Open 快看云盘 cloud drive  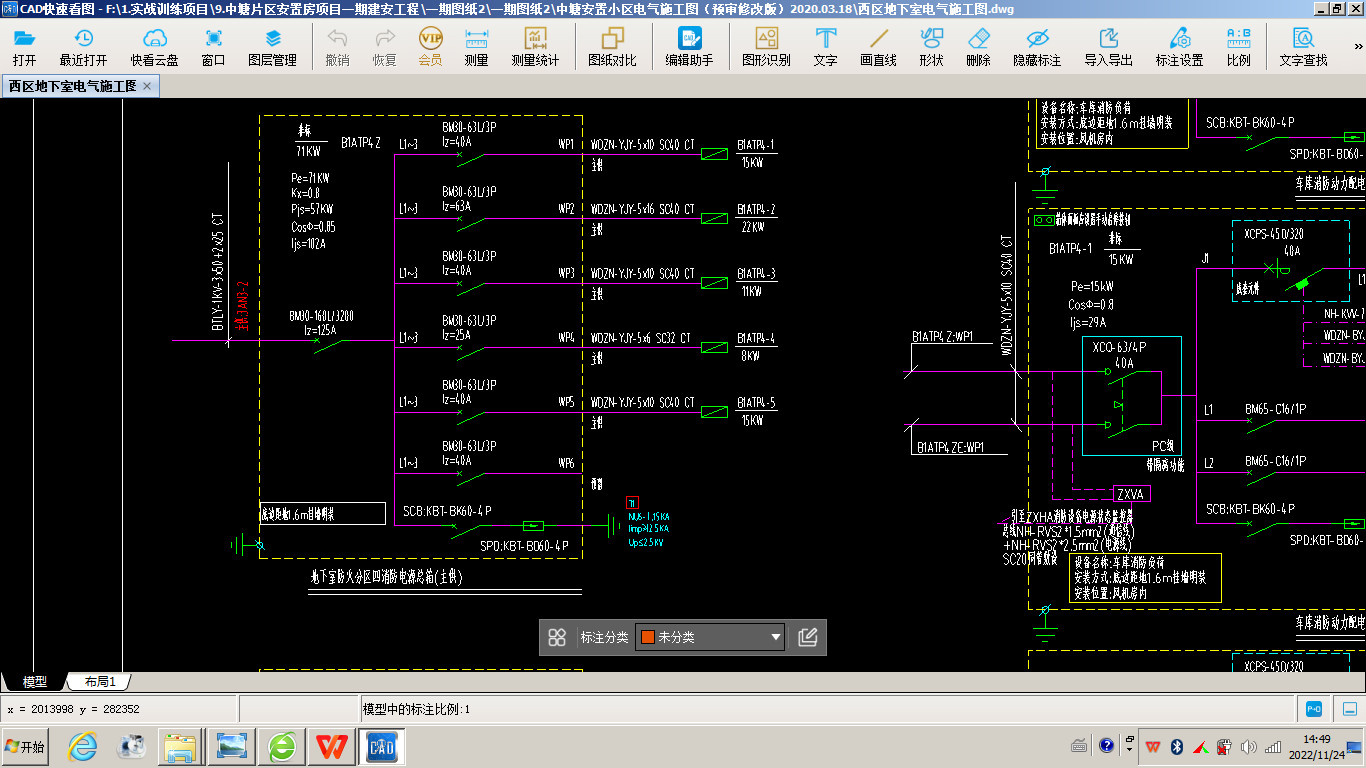tap(154, 47)
